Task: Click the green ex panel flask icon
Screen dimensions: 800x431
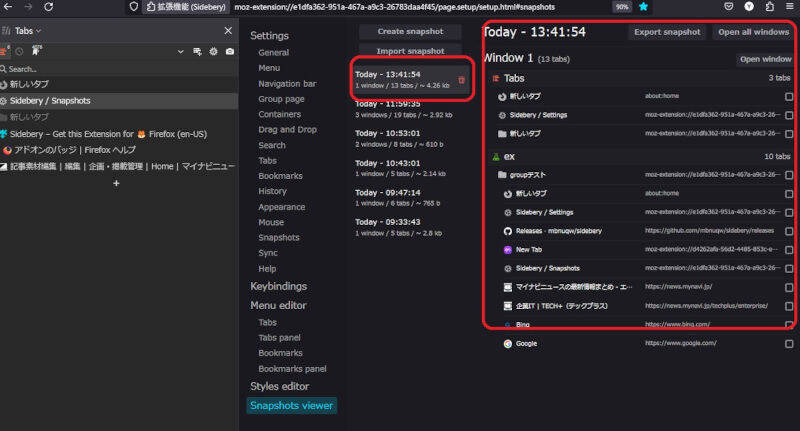Action: coord(495,157)
